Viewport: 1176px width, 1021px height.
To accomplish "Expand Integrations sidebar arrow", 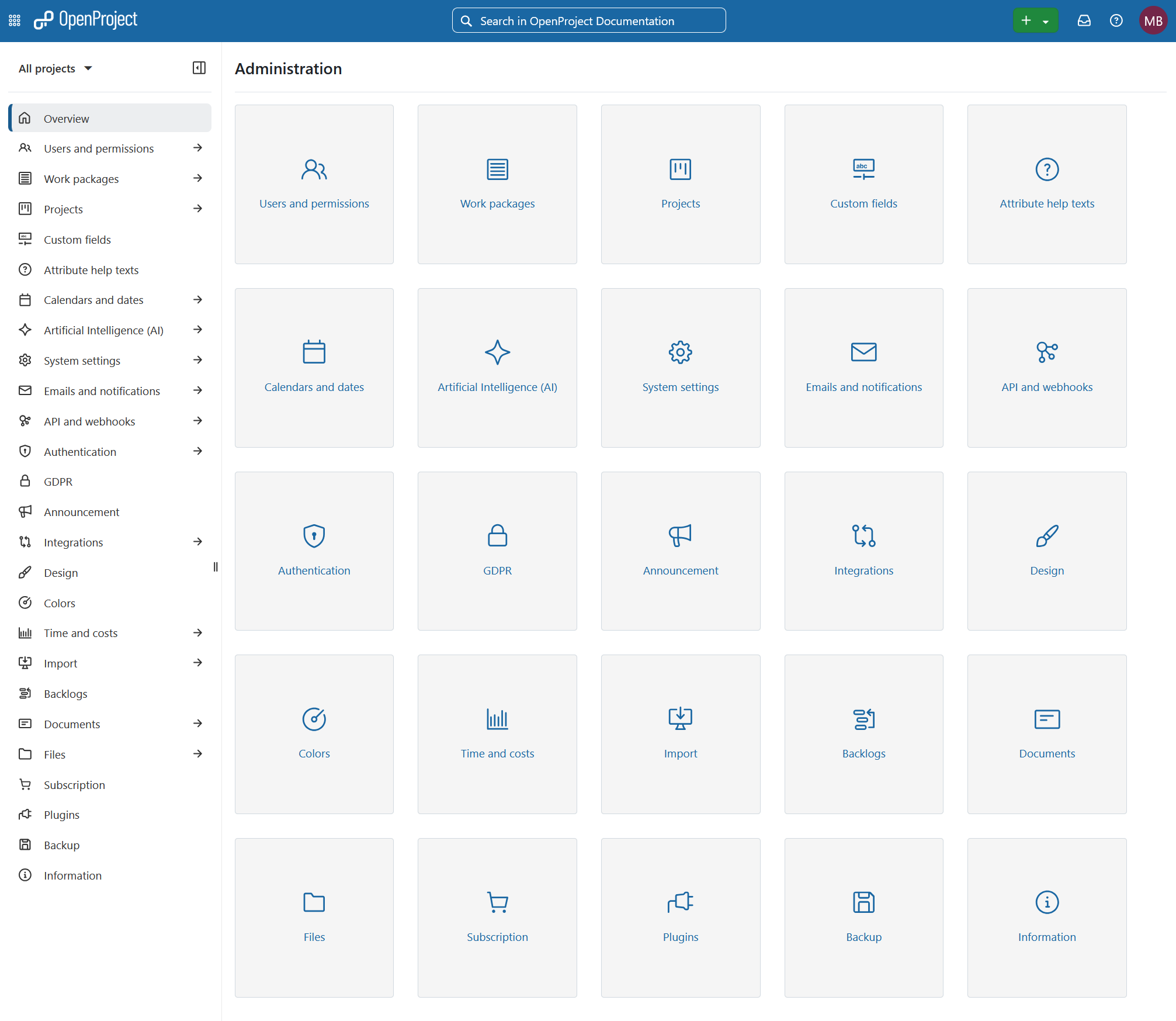I will coord(198,542).
